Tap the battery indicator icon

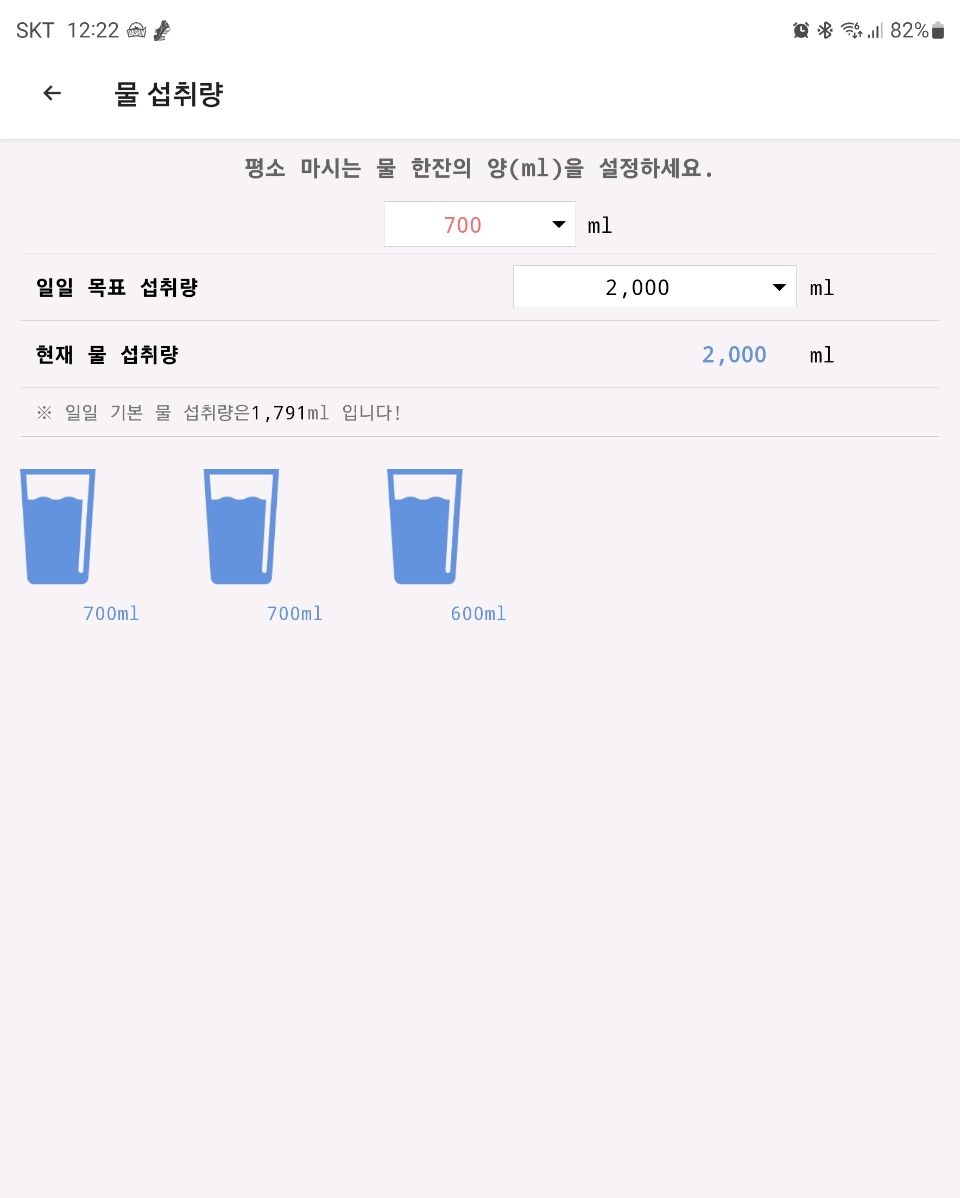[938, 31]
